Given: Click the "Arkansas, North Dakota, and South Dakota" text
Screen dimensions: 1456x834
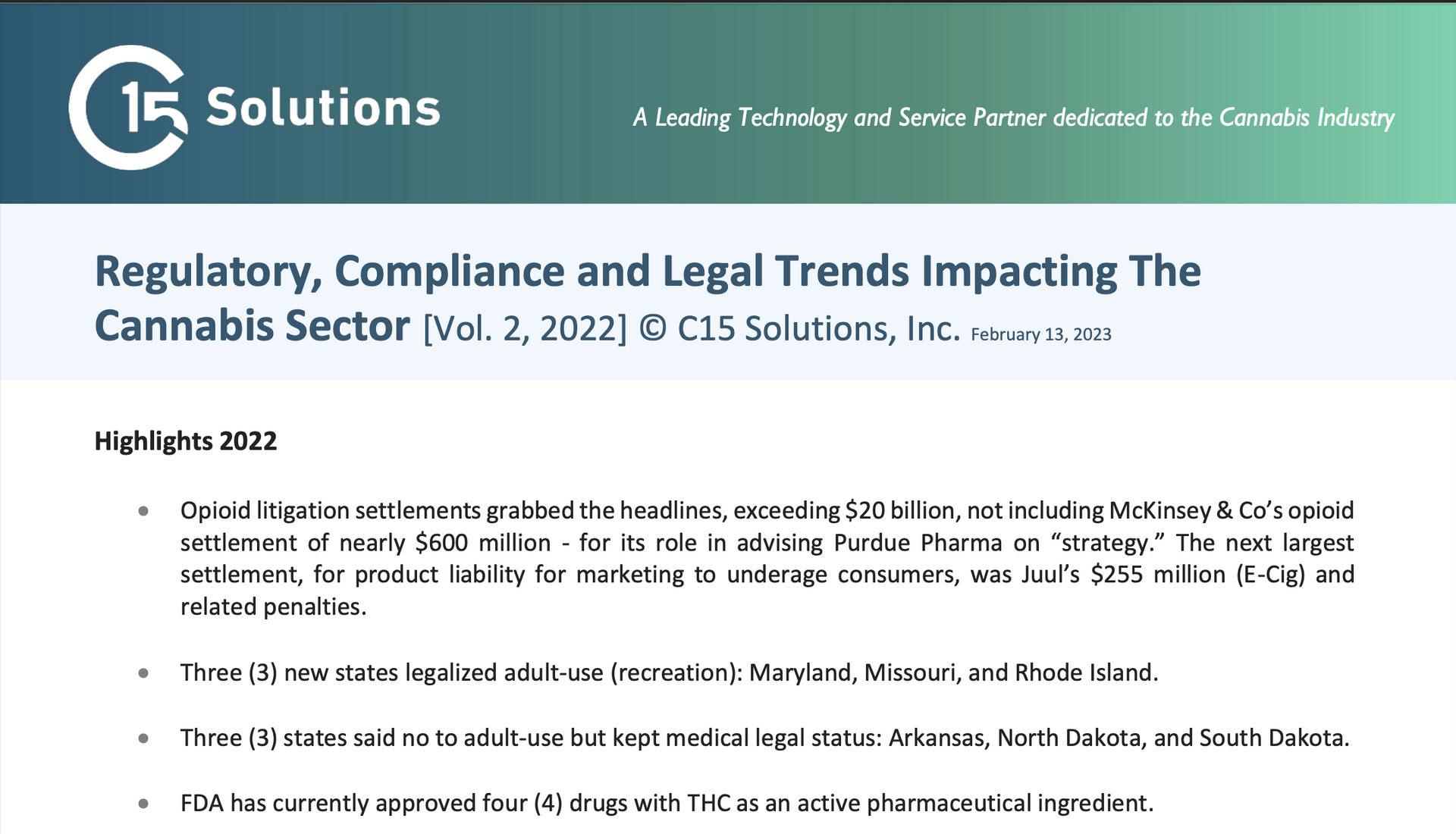Looking at the screenshot, I should (1118, 738).
